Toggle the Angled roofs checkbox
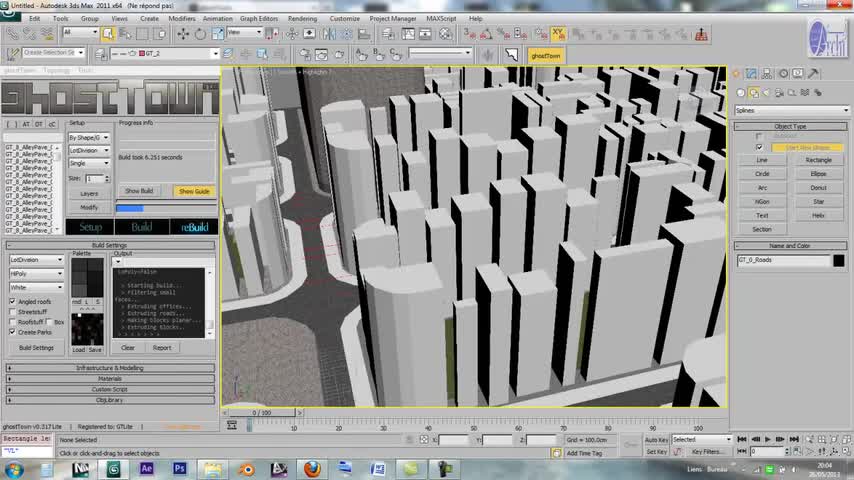854x480 pixels. tap(13, 301)
